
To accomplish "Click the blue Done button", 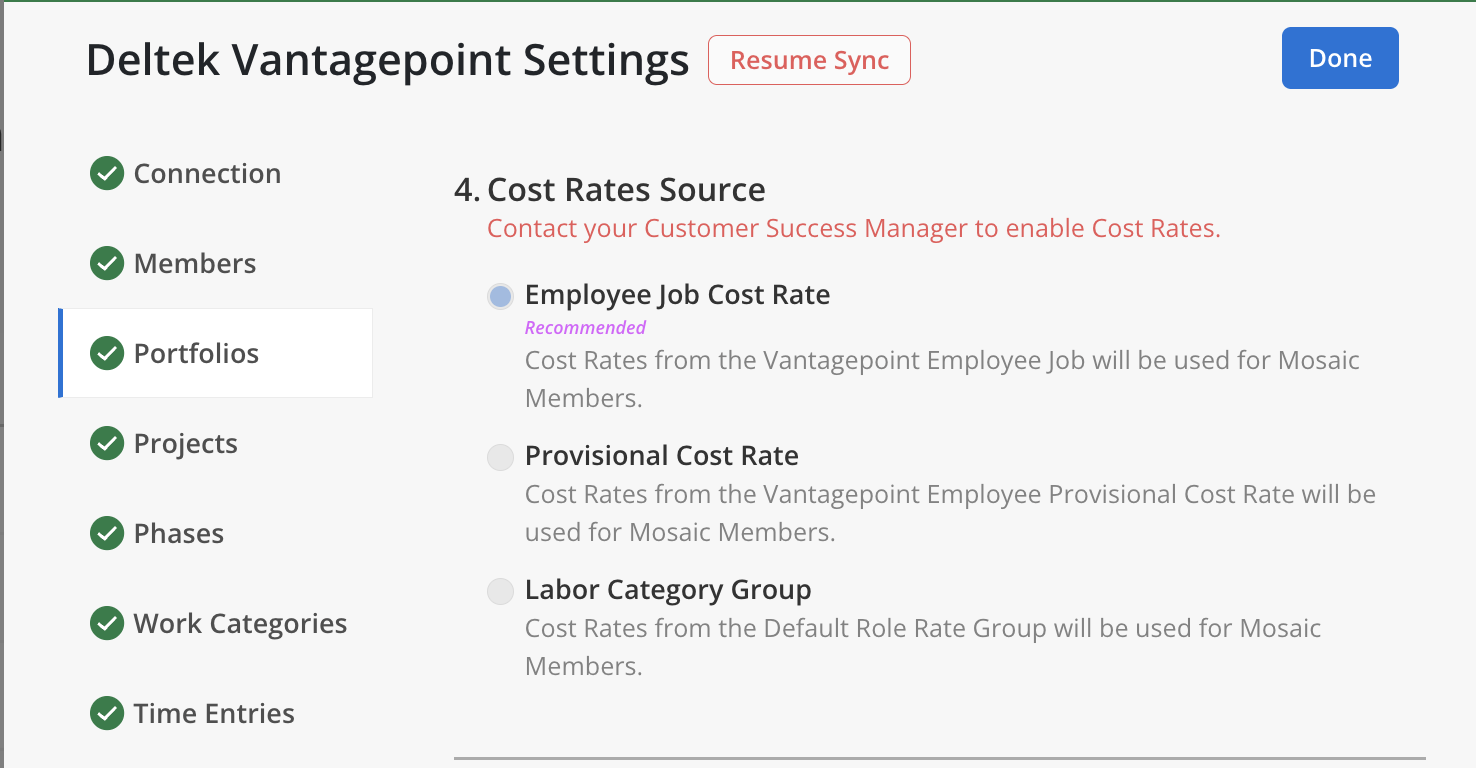I will (1339, 58).
